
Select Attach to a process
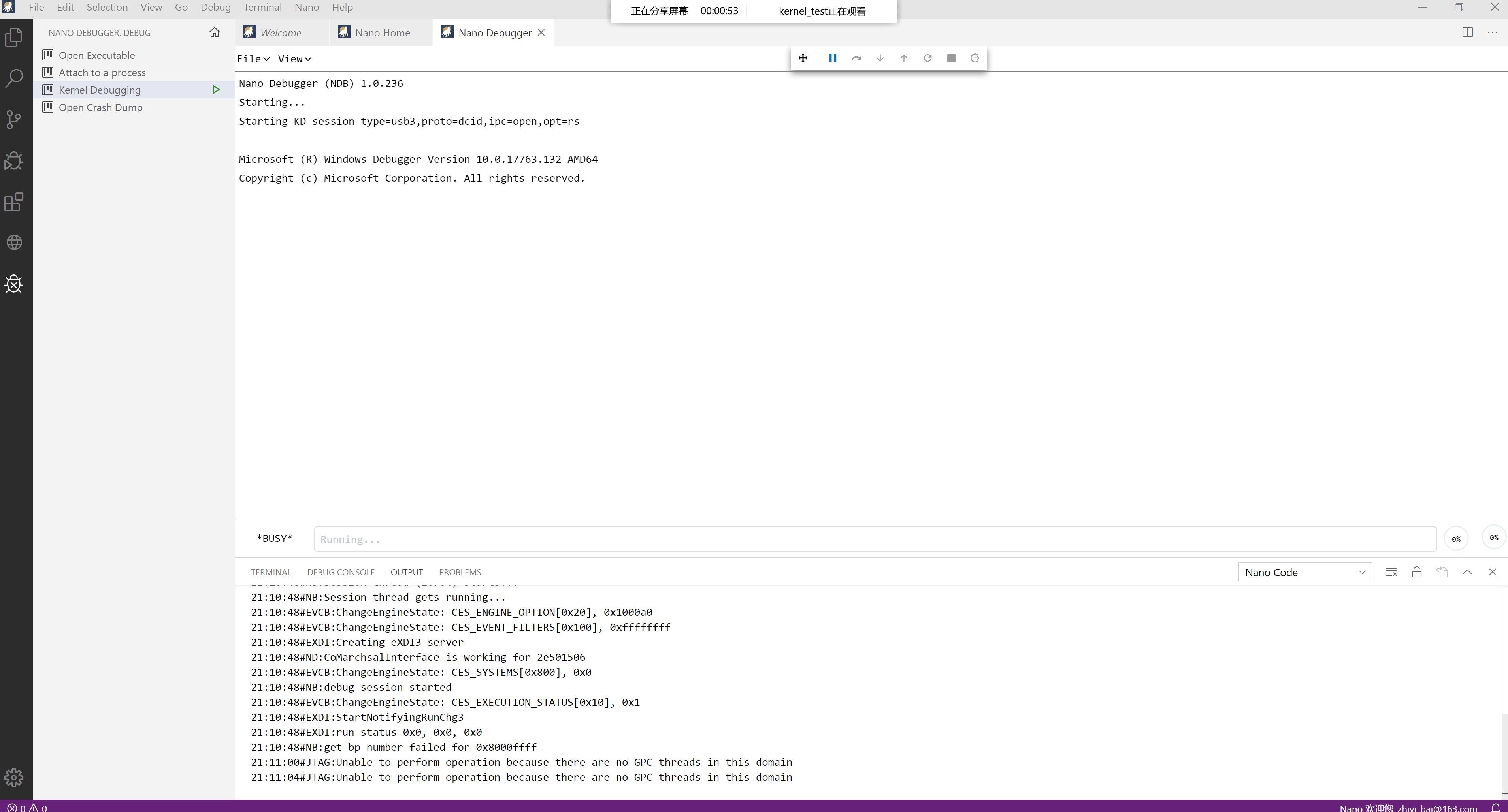134,73
